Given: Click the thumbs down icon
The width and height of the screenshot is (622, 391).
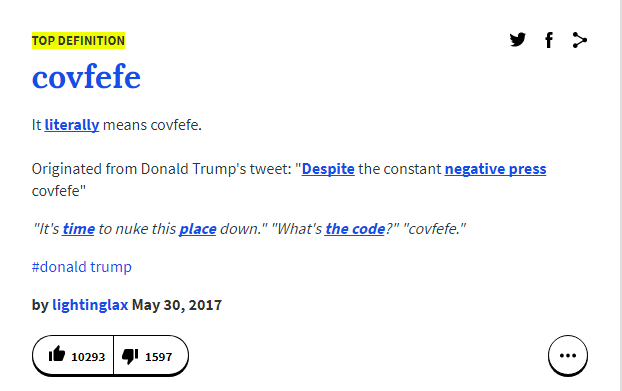Looking at the screenshot, I should pos(130,356).
